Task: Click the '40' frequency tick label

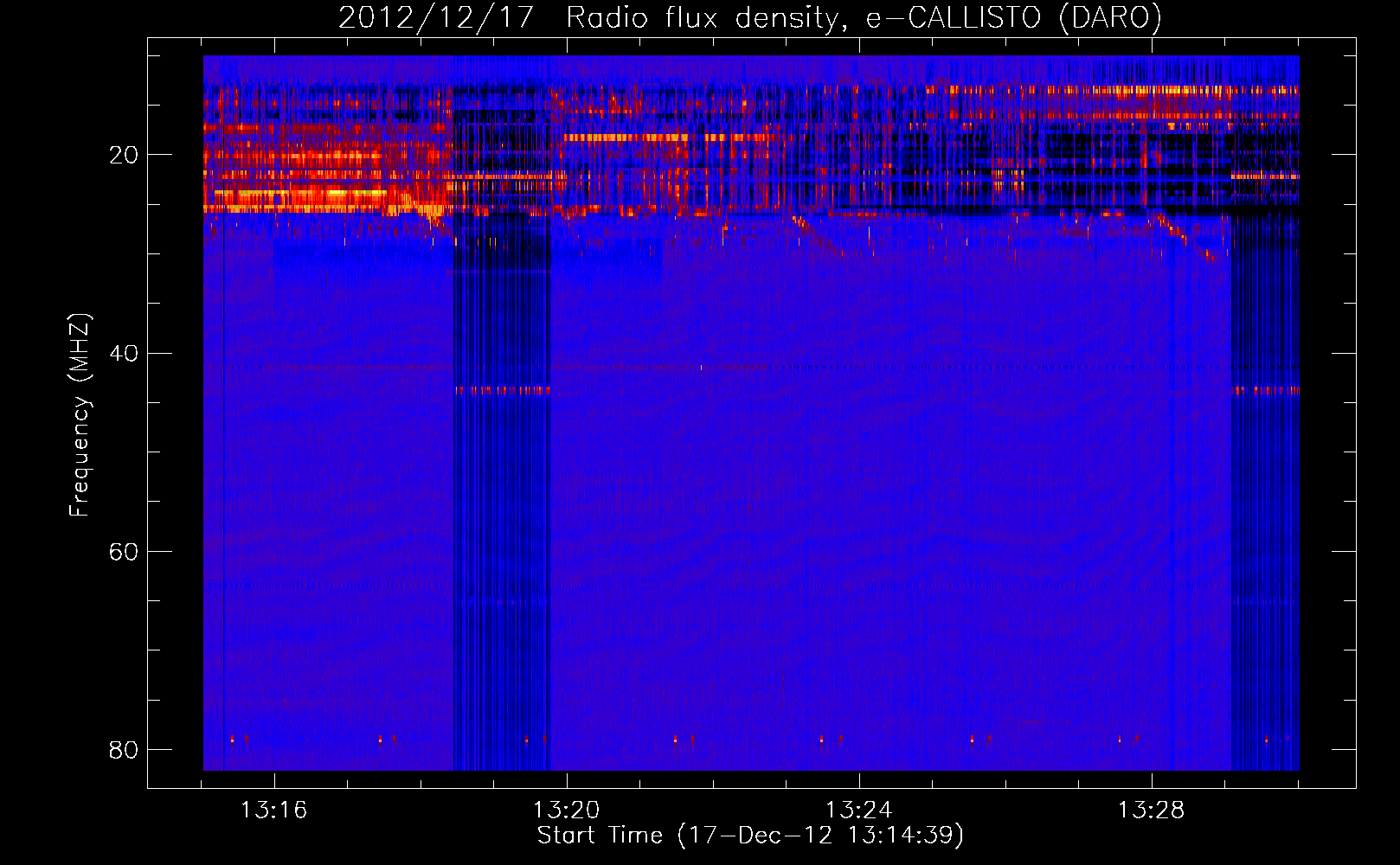Action: tap(124, 353)
